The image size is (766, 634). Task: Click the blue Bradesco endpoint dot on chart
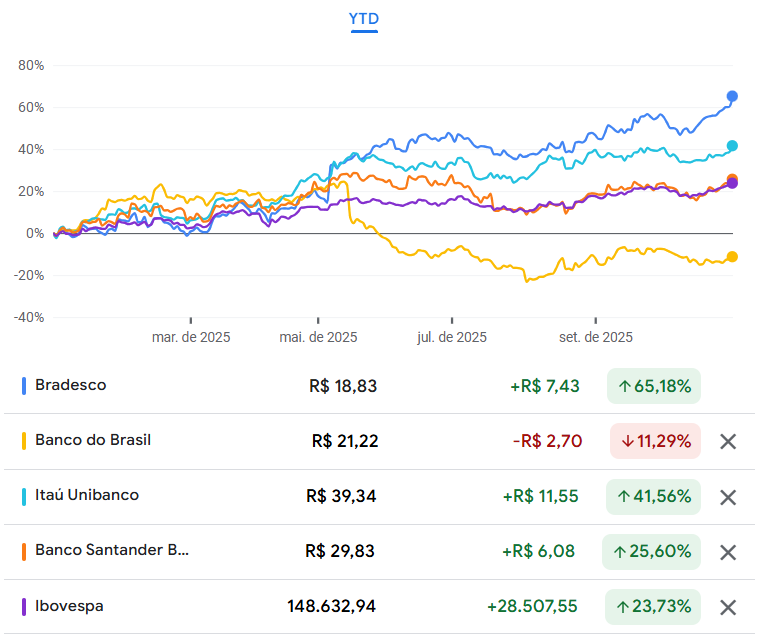coord(732,96)
